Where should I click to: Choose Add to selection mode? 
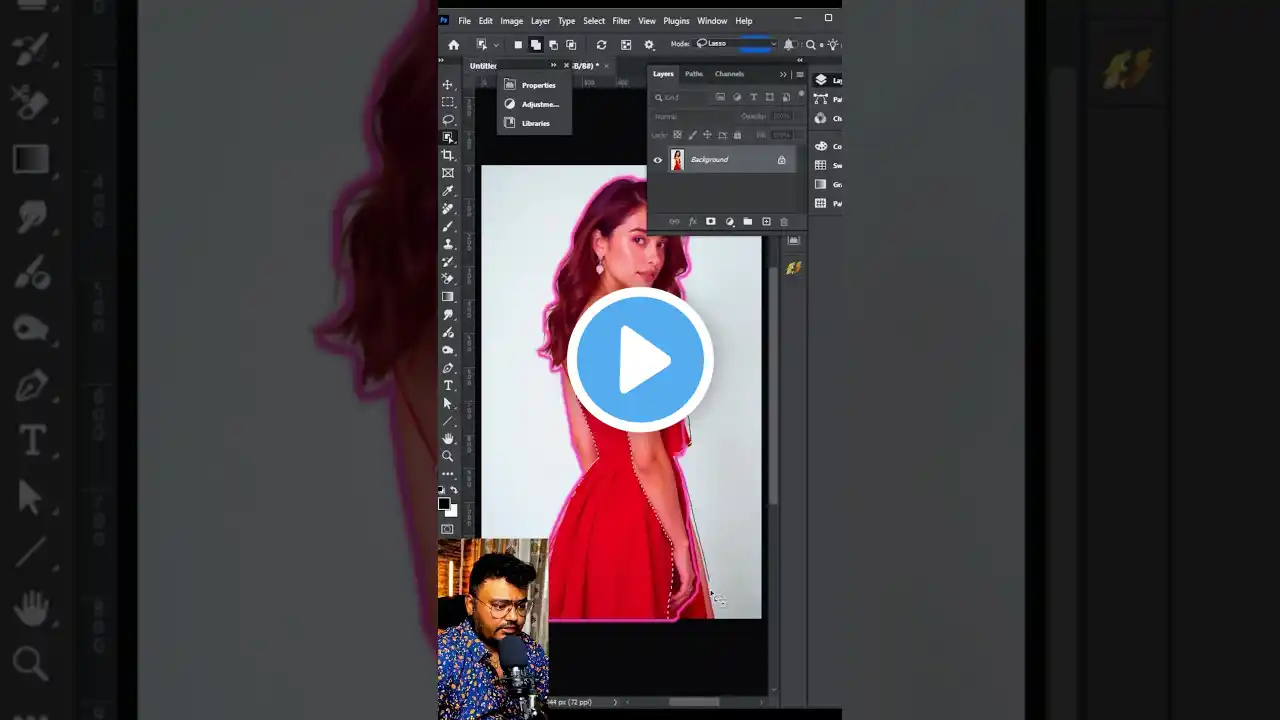(535, 45)
